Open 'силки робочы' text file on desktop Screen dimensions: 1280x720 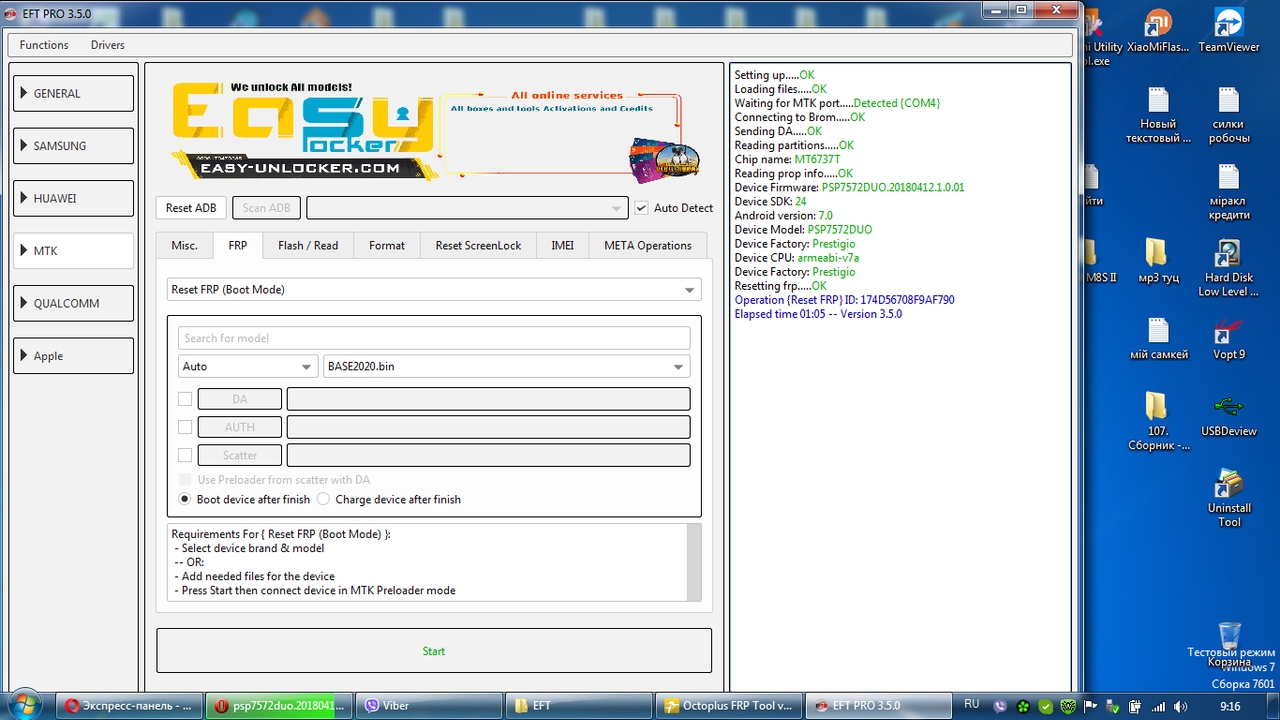[x=1229, y=115]
